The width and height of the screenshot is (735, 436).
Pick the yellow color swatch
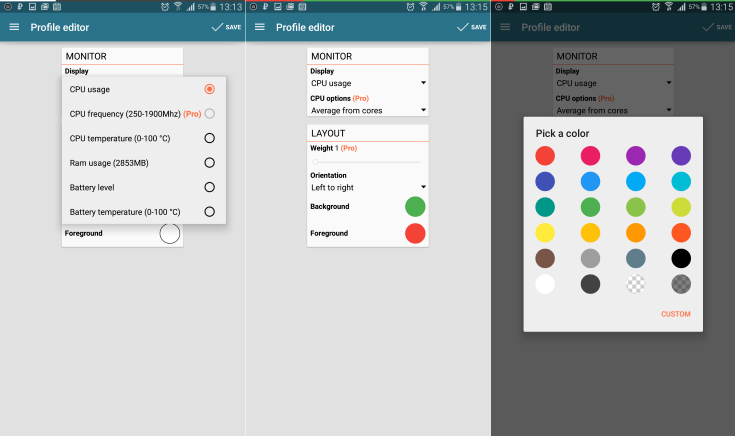point(545,233)
